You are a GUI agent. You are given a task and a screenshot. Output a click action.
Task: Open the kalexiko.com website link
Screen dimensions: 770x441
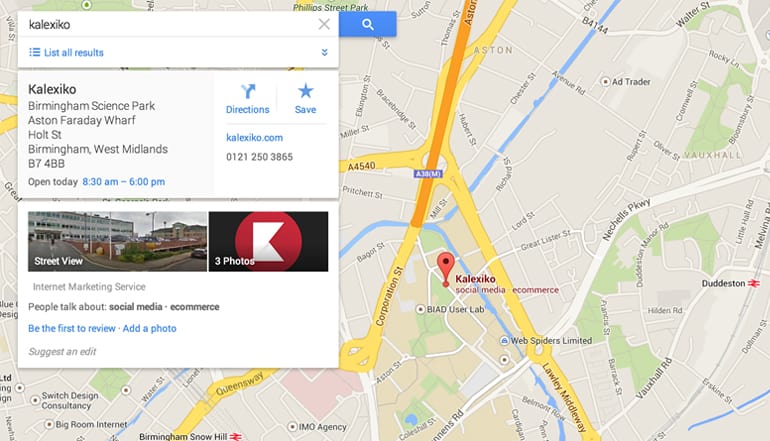point(254,138)
